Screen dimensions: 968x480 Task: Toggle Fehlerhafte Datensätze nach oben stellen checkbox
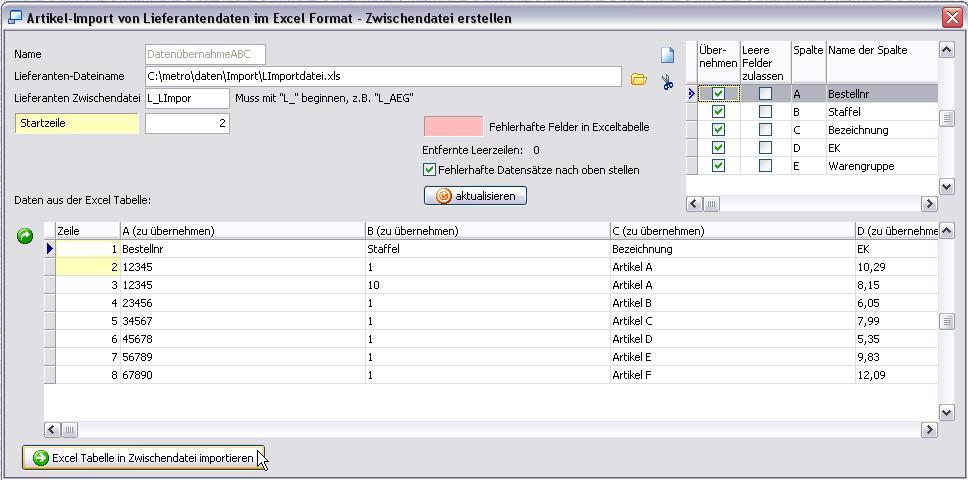click(430, 170)
